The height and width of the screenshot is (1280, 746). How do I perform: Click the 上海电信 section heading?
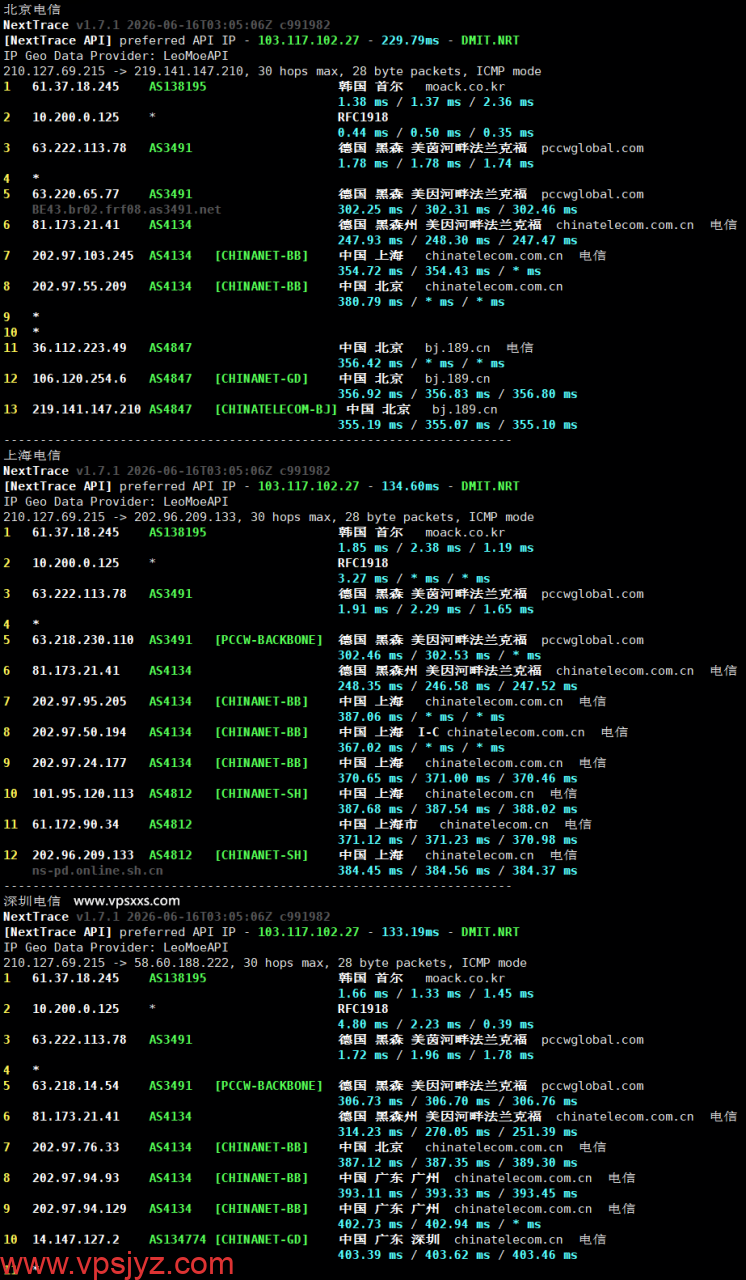(x=32, y=455)
